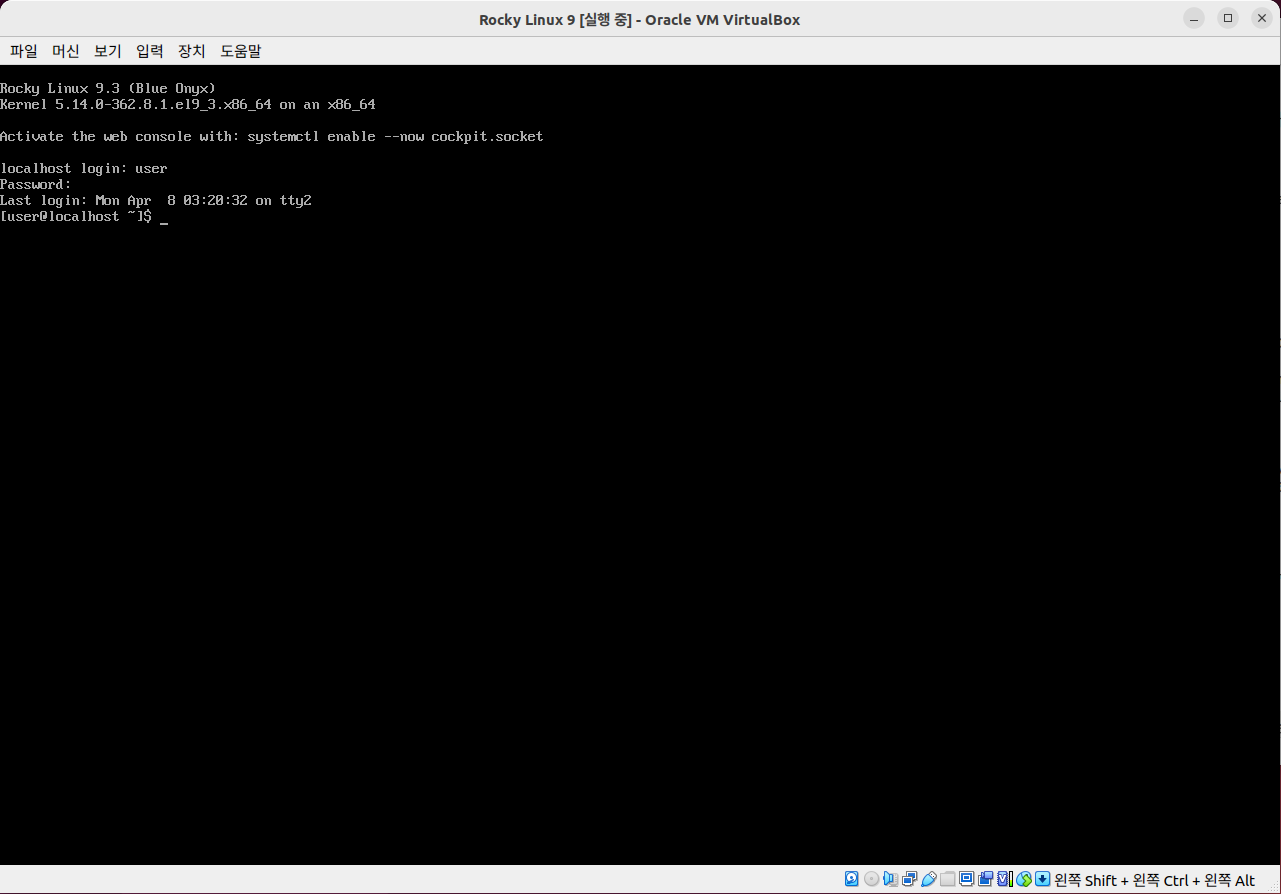Click the 'Last login' line in the console
The height and width of the screenshot is (894, 1281).
[156, 200]
